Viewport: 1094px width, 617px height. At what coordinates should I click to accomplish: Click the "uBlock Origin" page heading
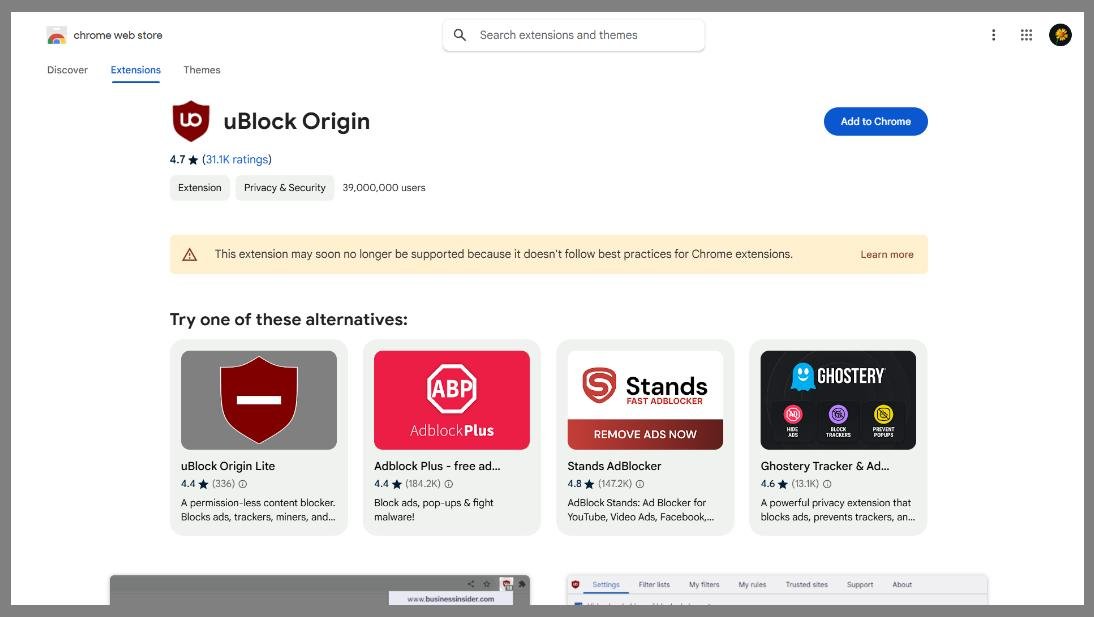pyautogui.click(x=297, y=121)
